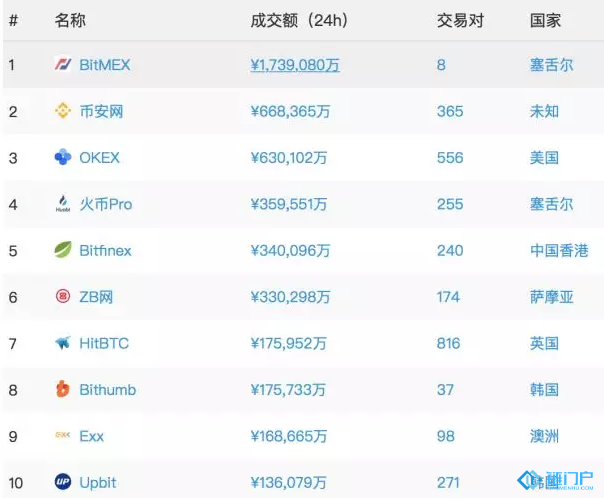Click the Exx logo icon
This screenshot has height=498, width=604.
pos(62,436)
